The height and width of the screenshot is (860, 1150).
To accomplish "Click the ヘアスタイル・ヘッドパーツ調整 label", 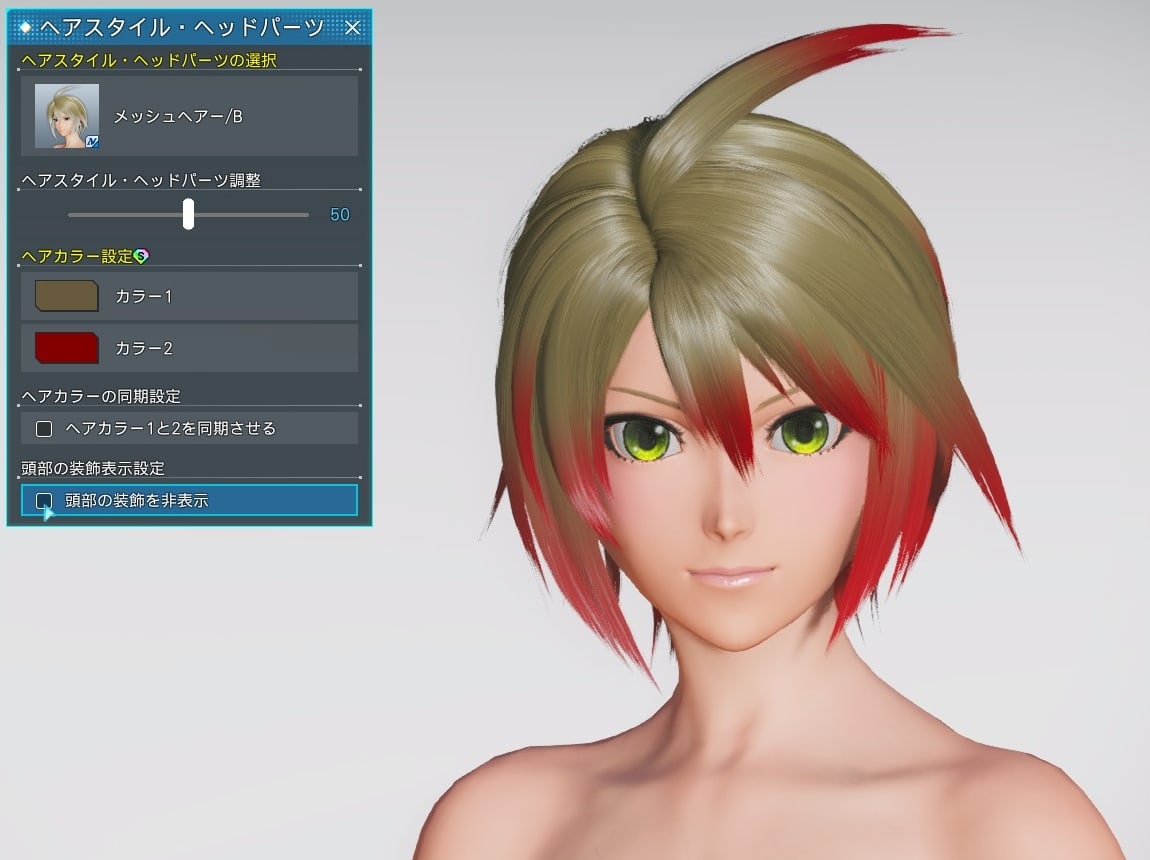I will tap(141, 180).
